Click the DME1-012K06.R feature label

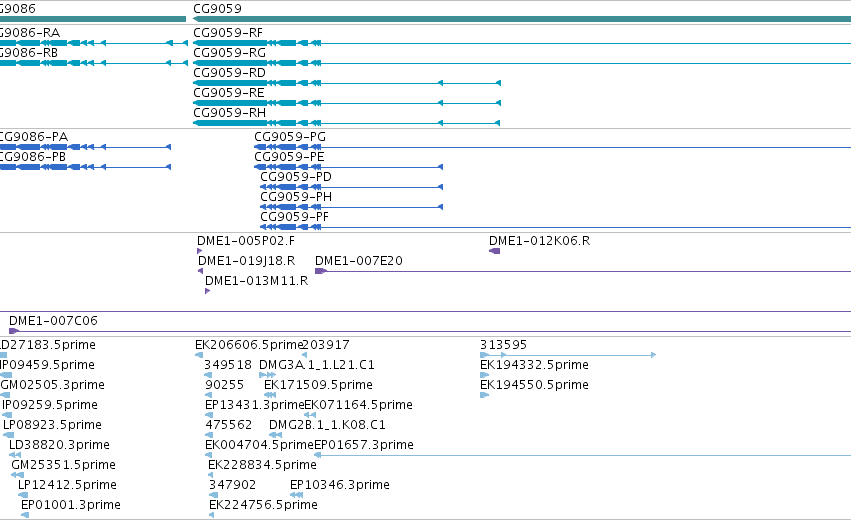(x=539, y=241)
